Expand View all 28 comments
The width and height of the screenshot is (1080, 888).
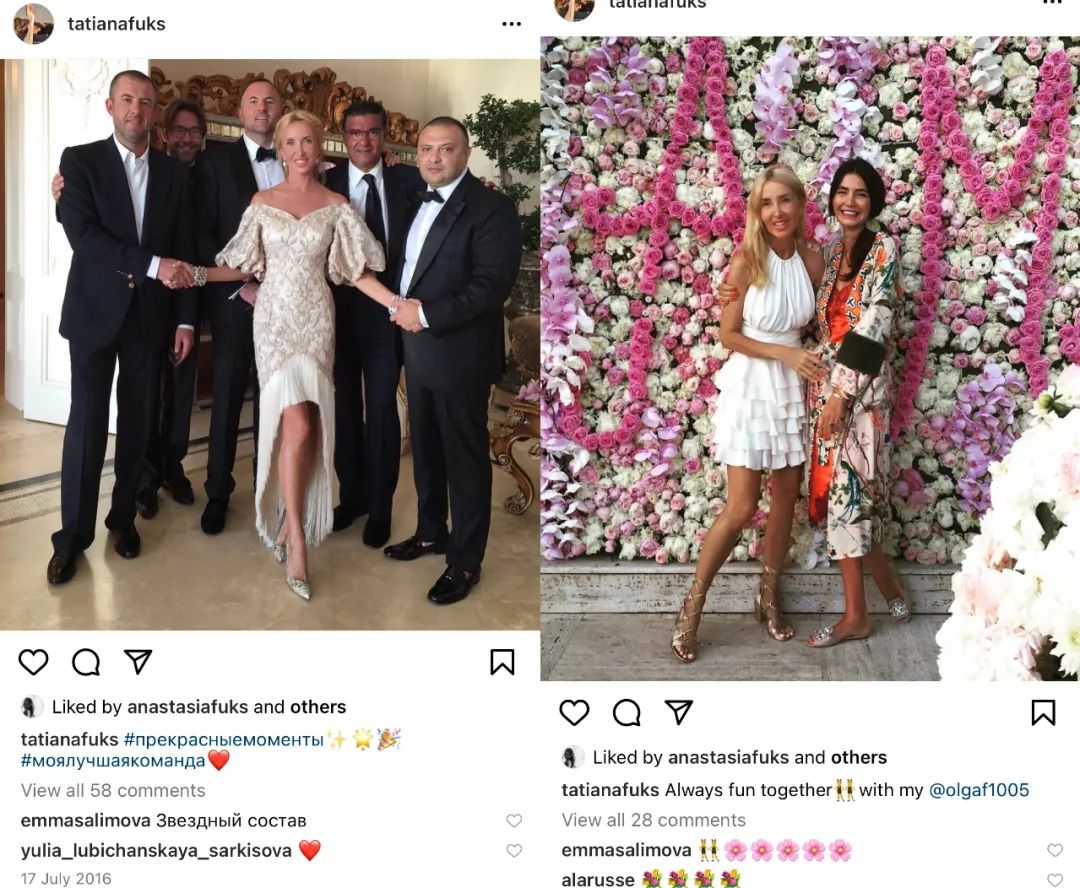[654, 820]
